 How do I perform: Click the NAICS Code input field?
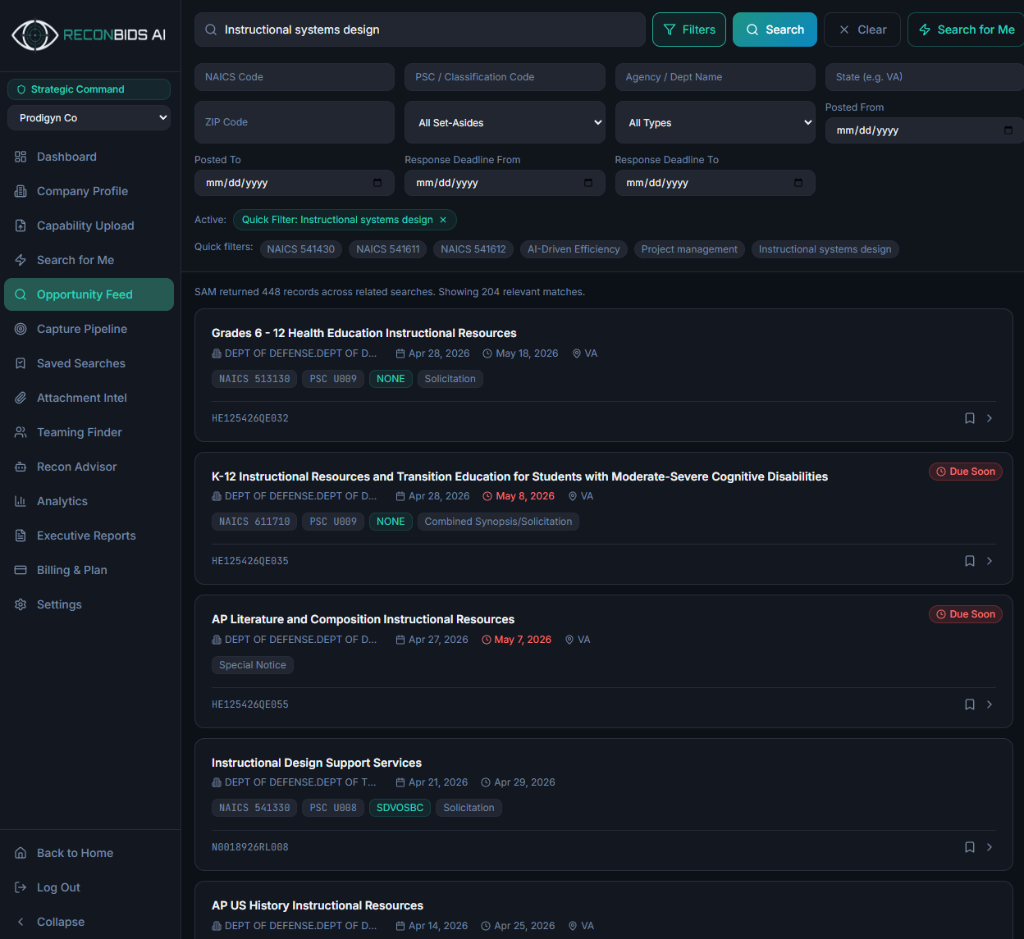(x=295, y=77)
